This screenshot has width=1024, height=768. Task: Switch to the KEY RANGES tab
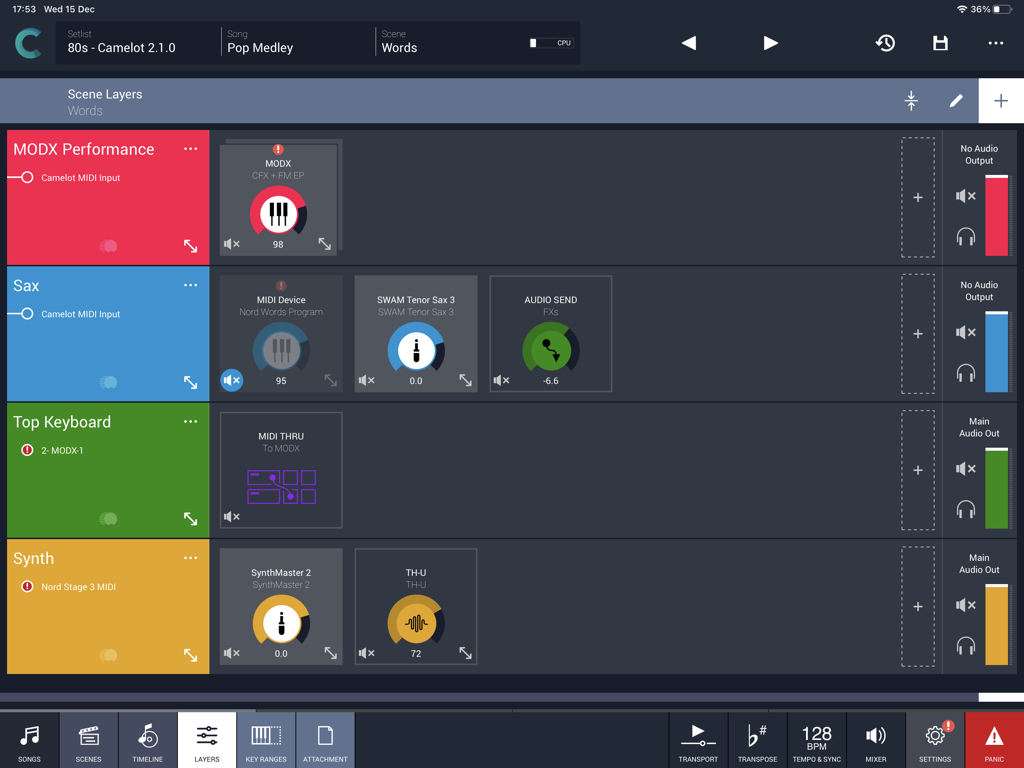pos(266,739)
